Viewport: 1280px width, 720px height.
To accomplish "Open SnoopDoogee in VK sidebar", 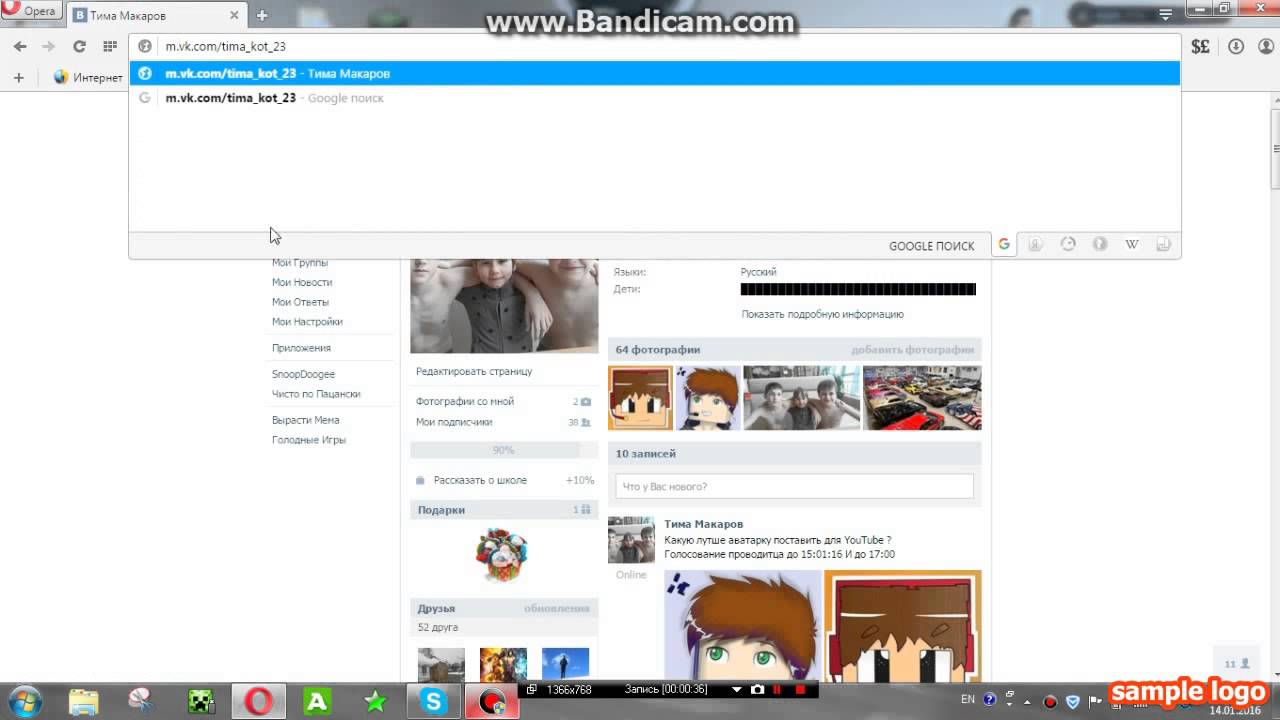I will point(303,374).
